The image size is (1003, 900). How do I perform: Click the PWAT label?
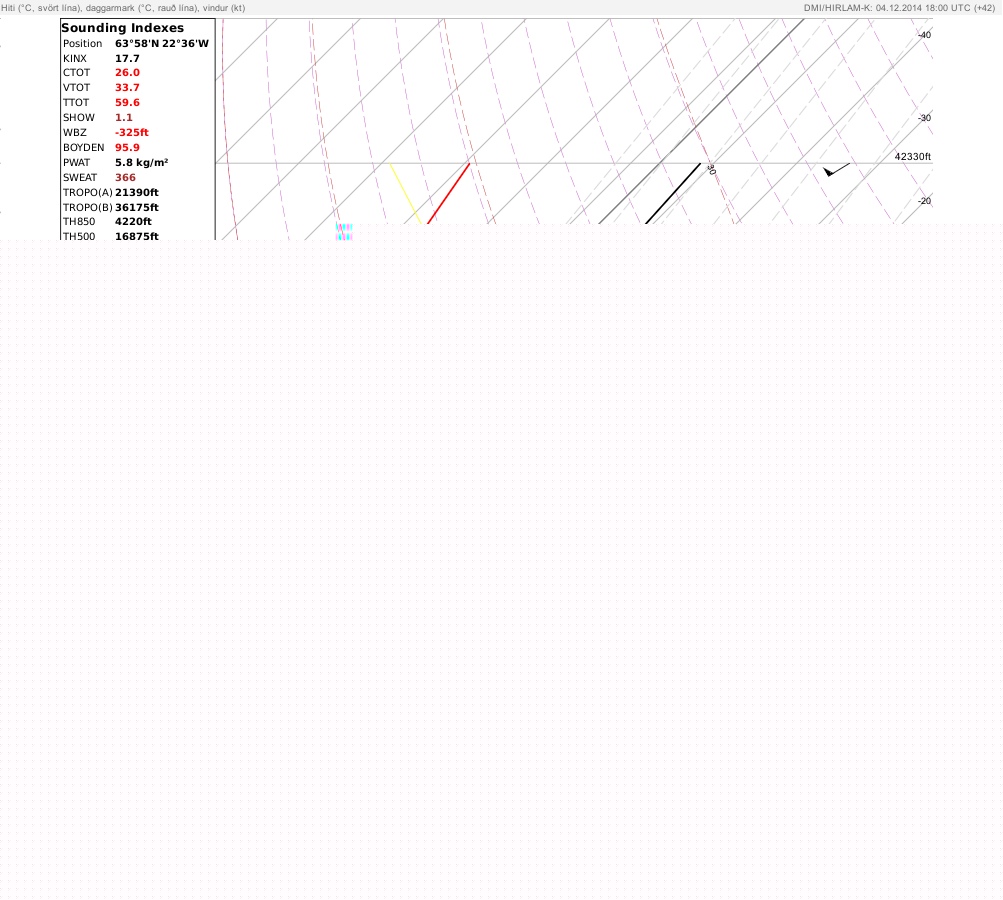click(x=77, y=162)
